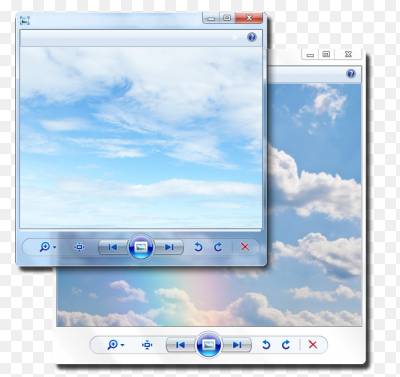The image size is (400, 377).
Task: Click Photo Viewer icon in front title bar
Action: (25, 20)
